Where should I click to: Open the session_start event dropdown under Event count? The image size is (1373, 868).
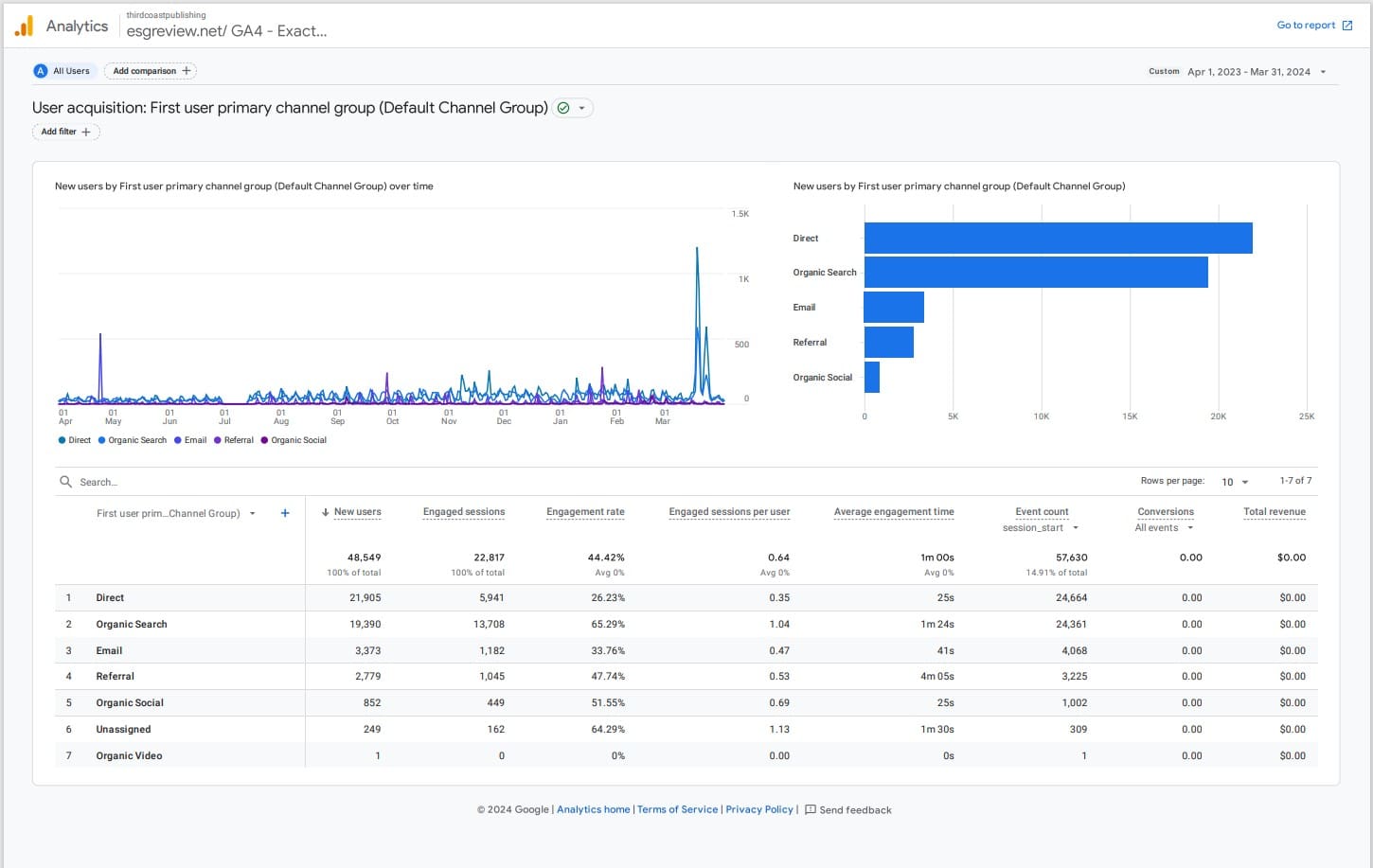1041,528
